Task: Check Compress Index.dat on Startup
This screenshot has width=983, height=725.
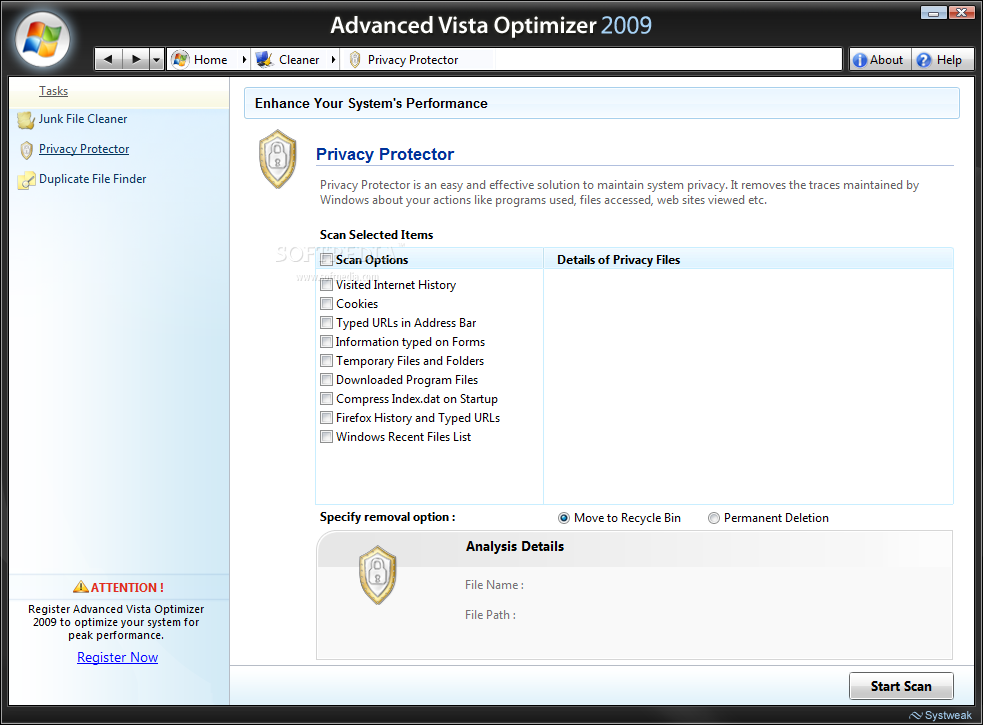Action: pos(327,399)
